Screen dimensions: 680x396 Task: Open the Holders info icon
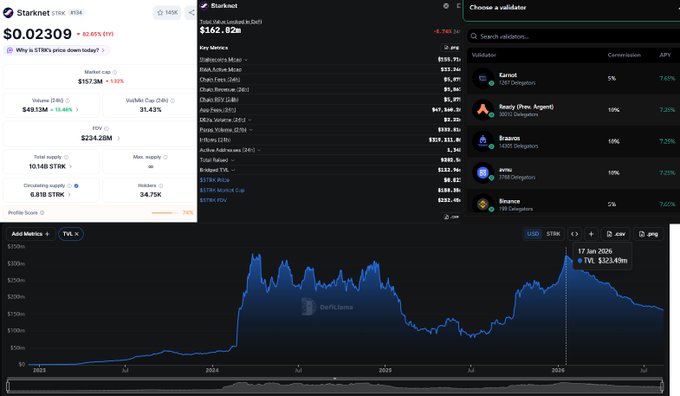point(160,186)
